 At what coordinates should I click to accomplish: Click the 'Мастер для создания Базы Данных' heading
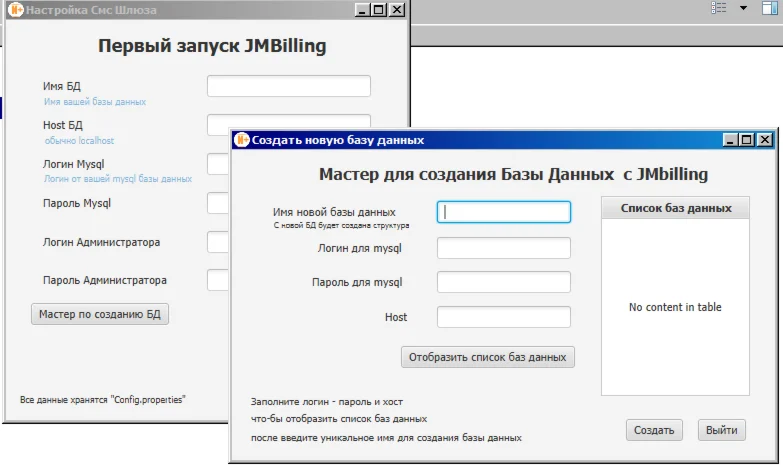513,174
